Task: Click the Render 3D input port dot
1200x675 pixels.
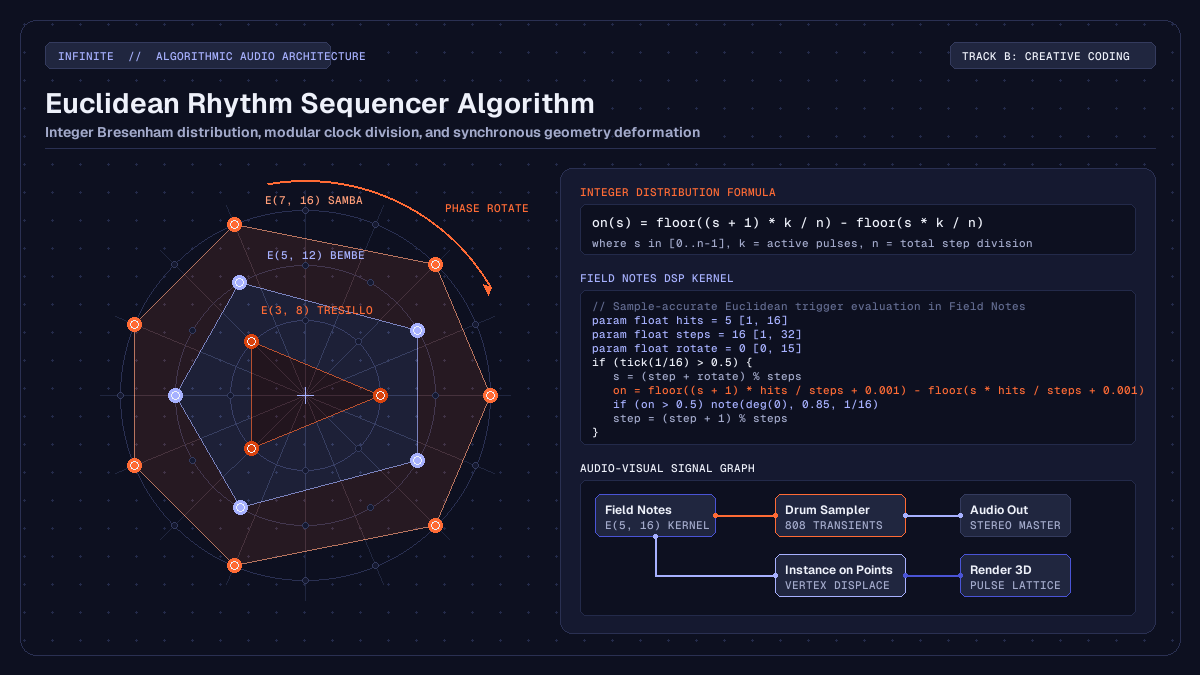Action: 960,576
